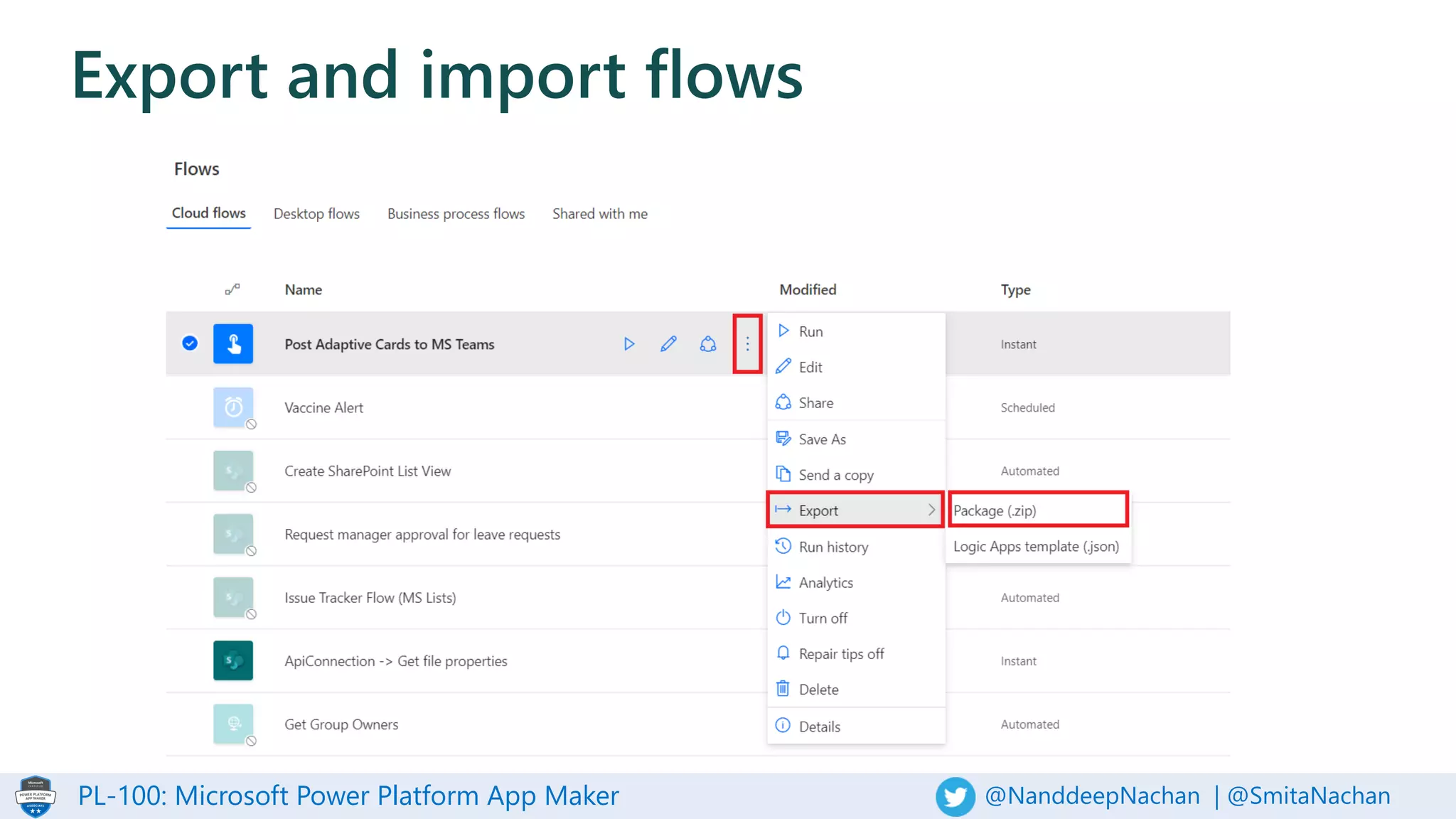Click Automated type of Create SharePoint List View
1456x819 pixels.
click(1029, 471)
